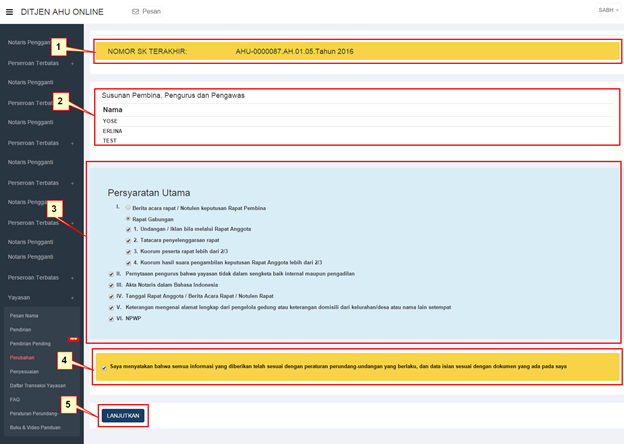Screen dimensions: 624x444
Task: Open the Pesan envelope icon
Action: (136, 11)
